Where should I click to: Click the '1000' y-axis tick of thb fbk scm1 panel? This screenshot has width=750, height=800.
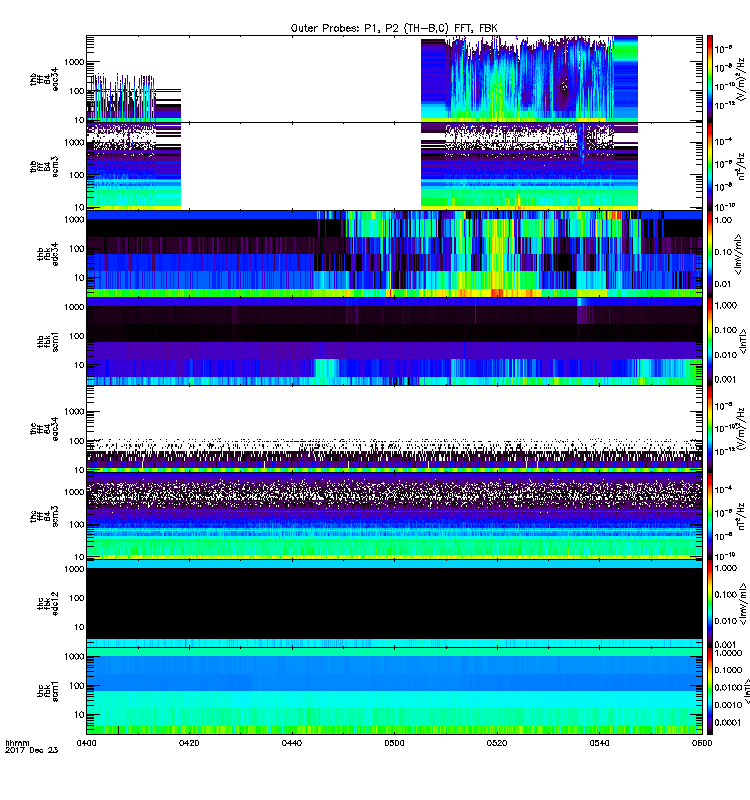[74, 307]
